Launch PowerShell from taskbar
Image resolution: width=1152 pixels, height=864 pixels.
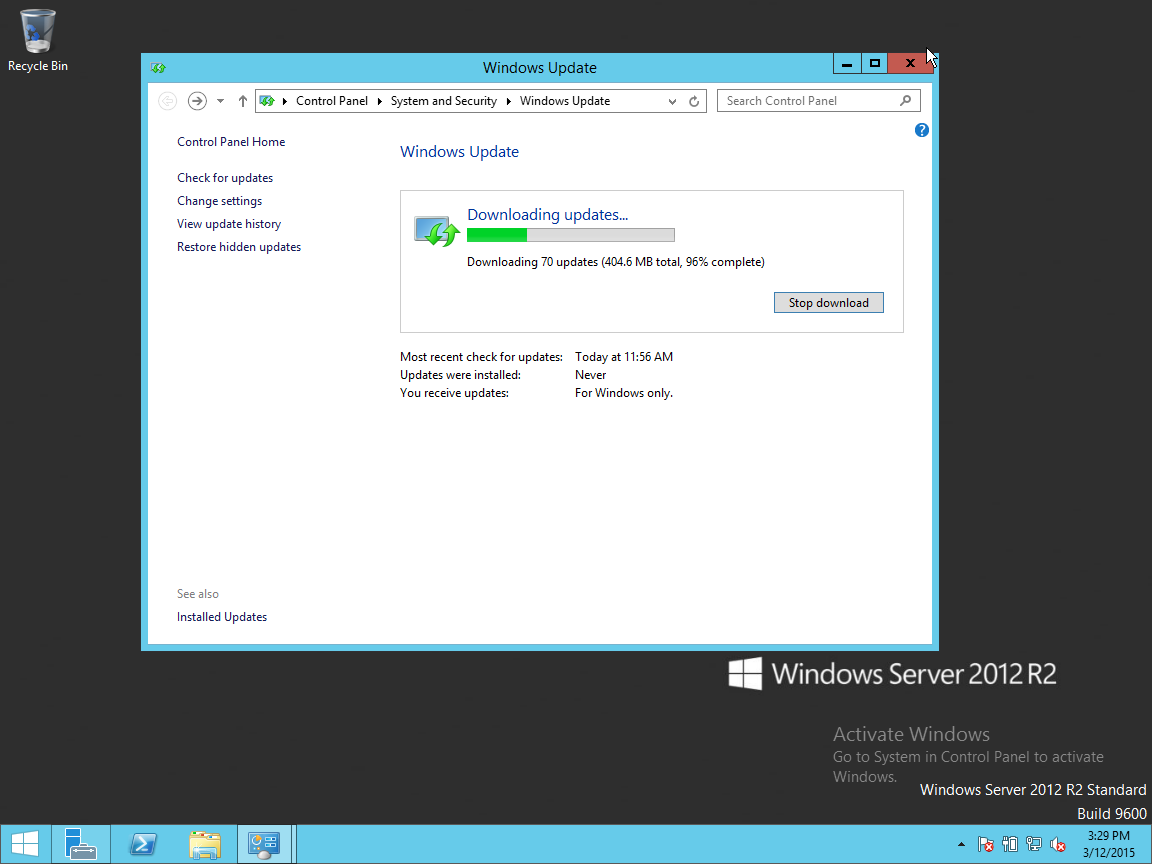point(143,844)
